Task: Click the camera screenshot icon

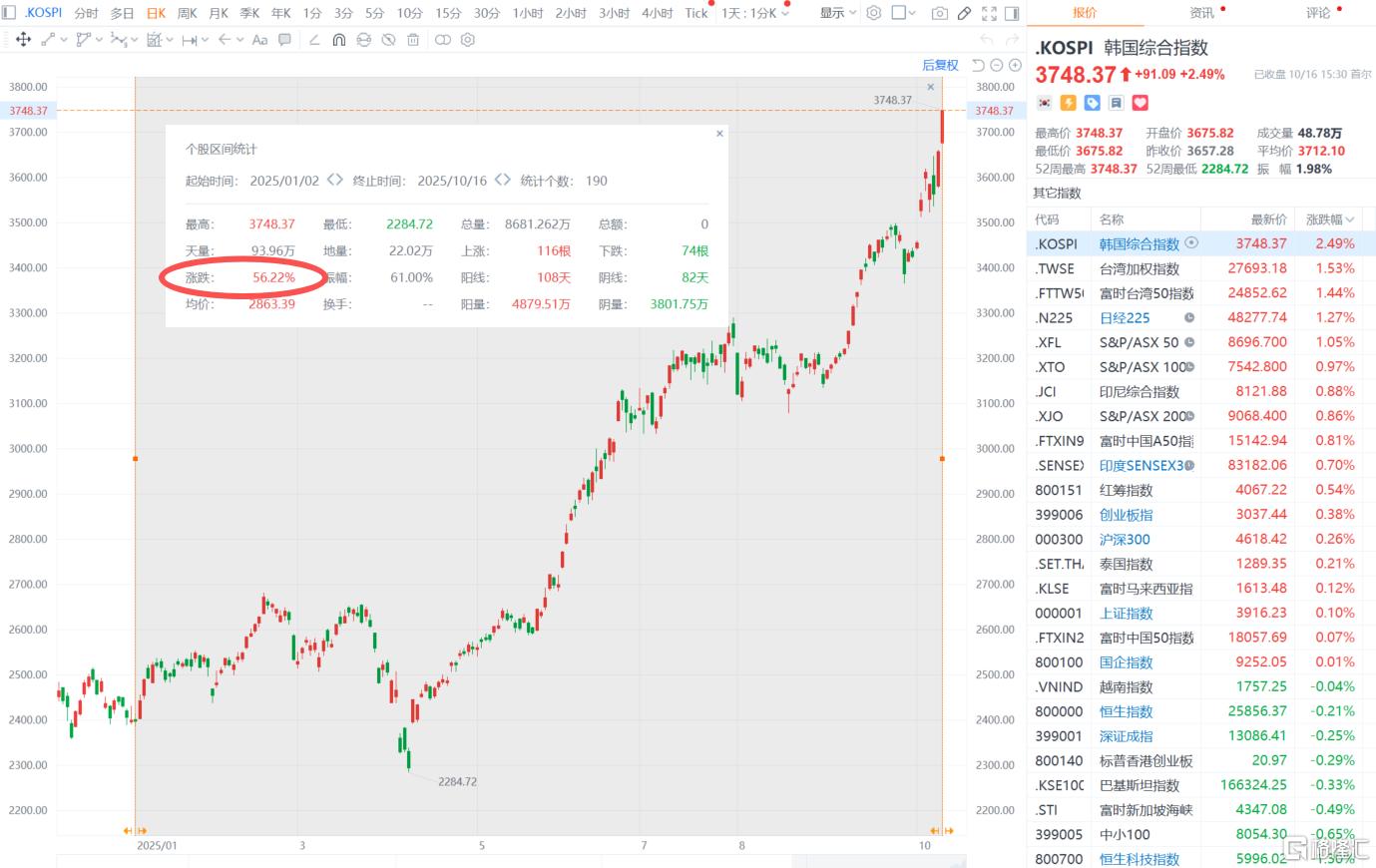Action: 939,13
